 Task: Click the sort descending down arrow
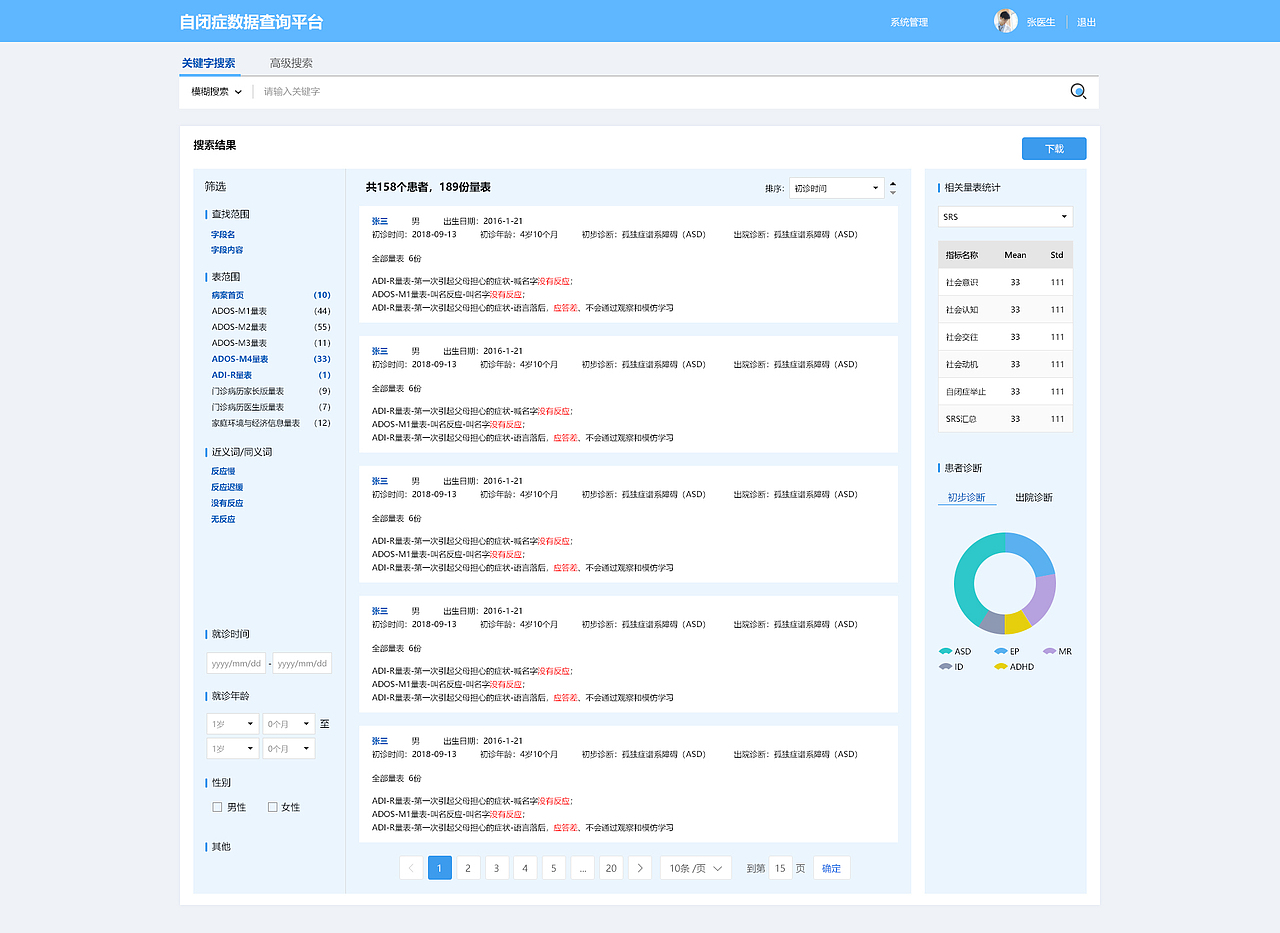pyautogui.click(x=893, y=192)
